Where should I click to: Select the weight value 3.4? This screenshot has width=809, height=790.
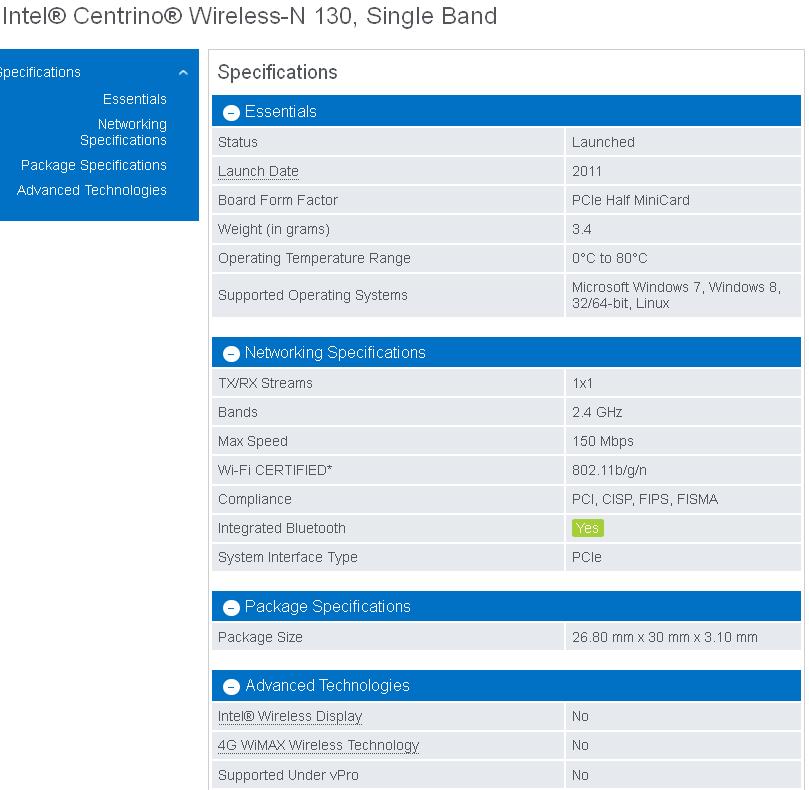pyautogui.click(x=582, y=229)
